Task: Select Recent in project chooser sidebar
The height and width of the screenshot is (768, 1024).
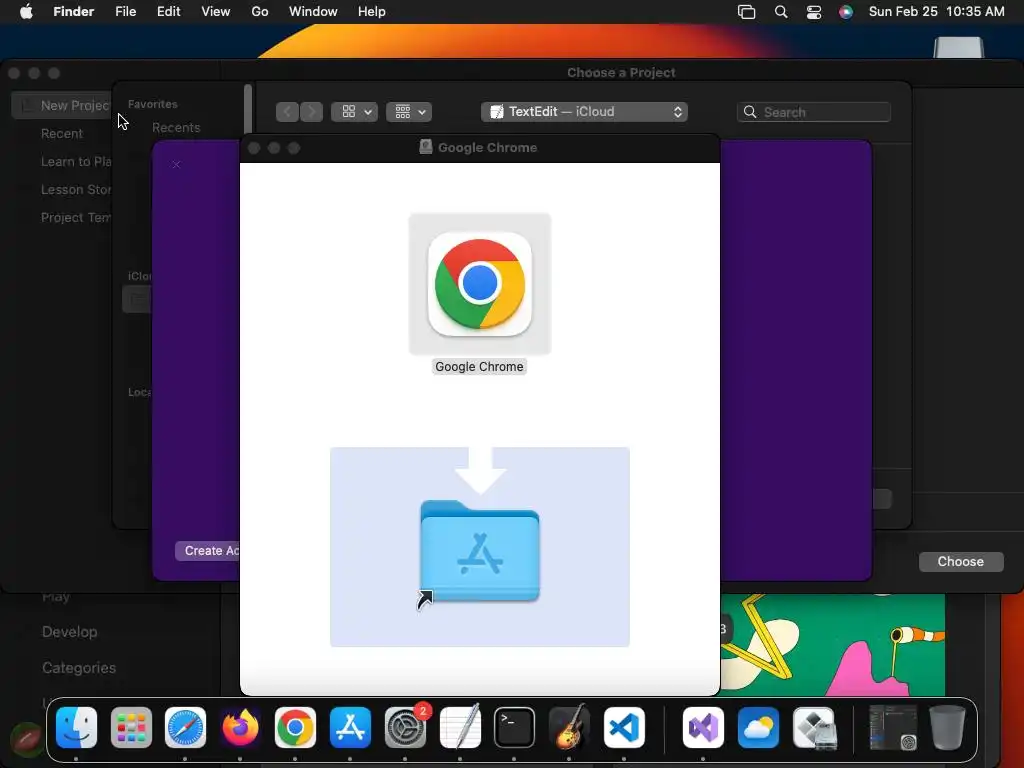Action: click(x=62, y=133)
